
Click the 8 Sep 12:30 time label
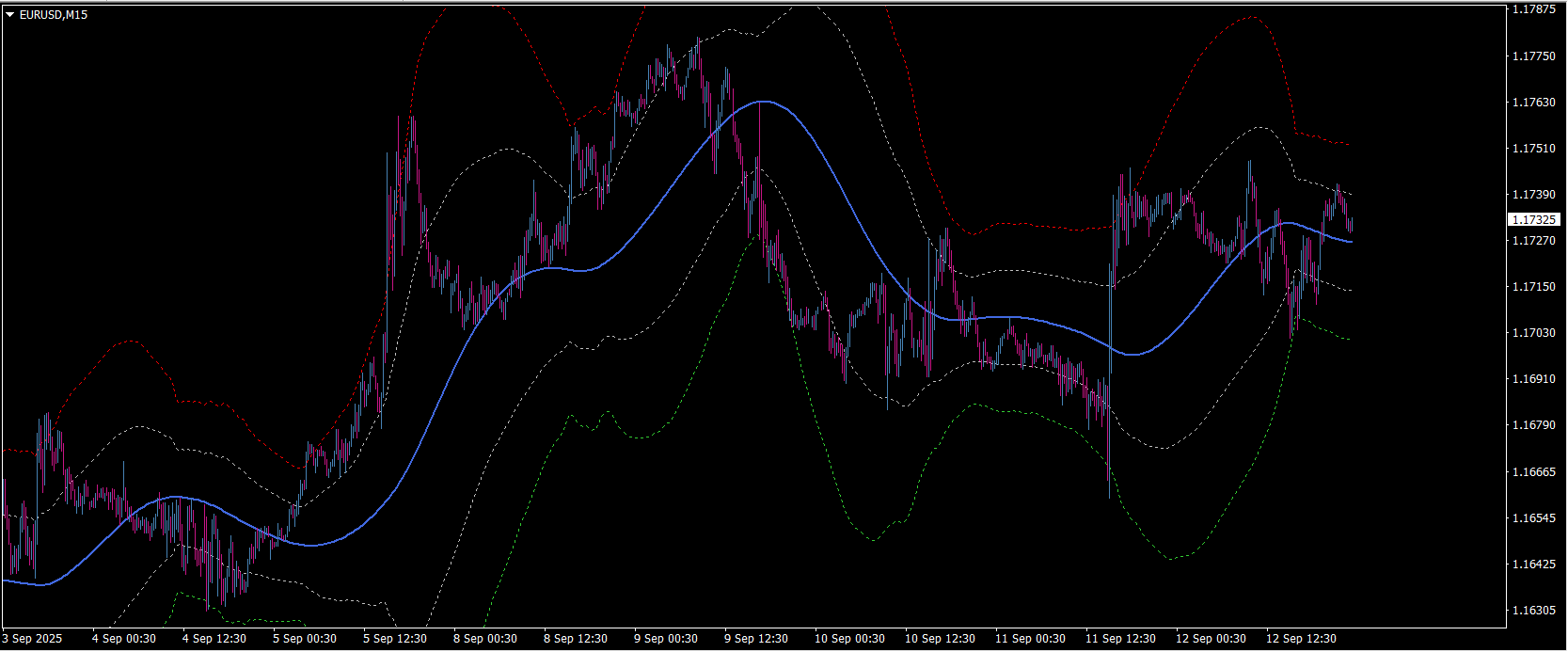pyautogui.click(x=576, y=639)
